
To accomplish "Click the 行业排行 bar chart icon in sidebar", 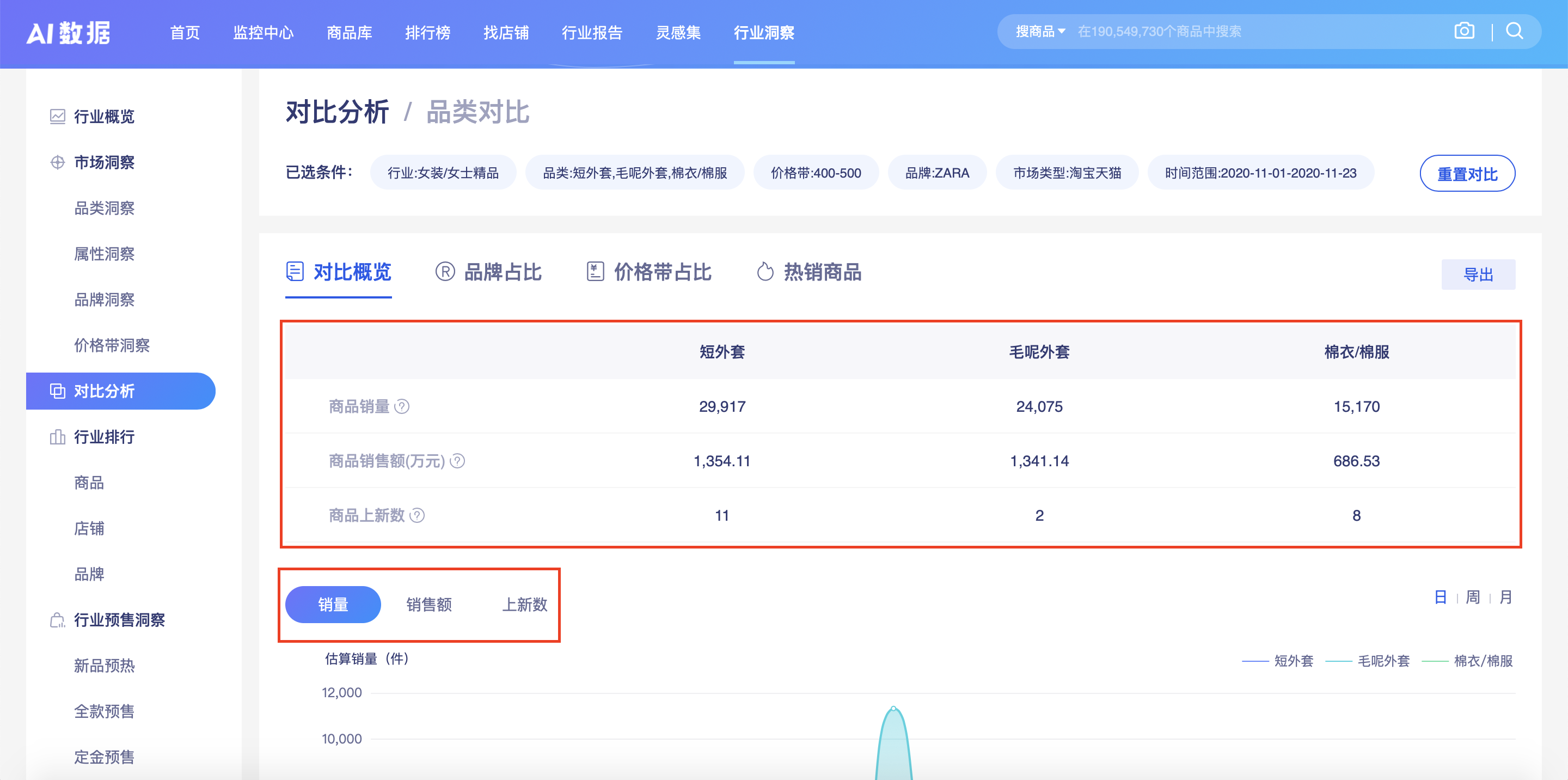I will coord(57,437).
